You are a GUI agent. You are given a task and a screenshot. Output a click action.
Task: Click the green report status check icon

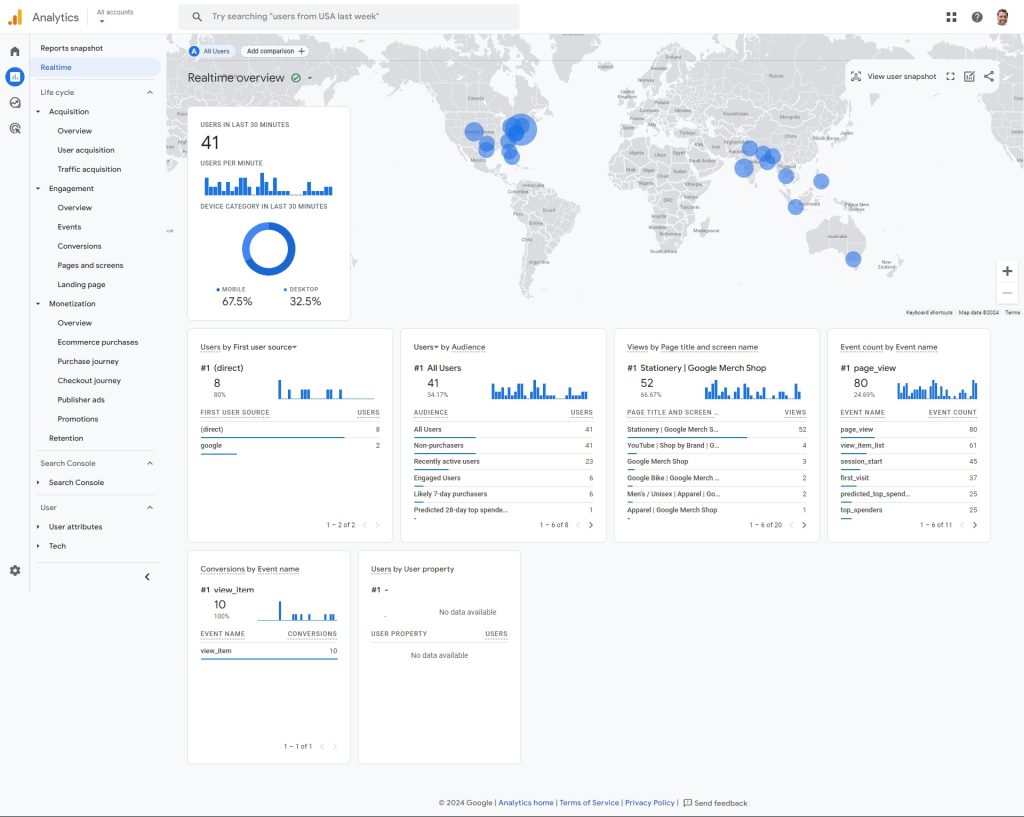pos(296,78)
